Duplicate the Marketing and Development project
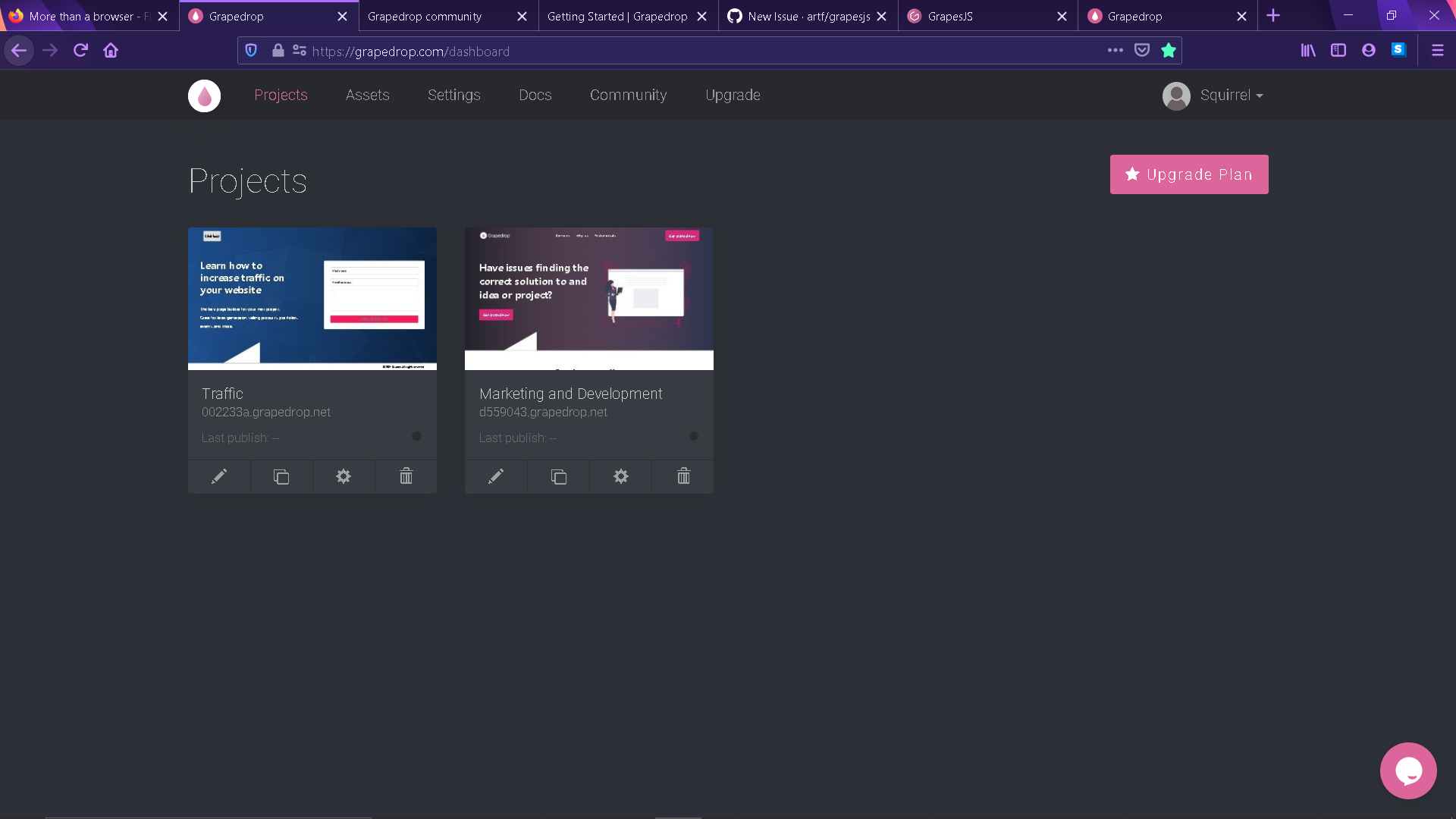Screen dimensions: 1456x819 pyautogui.click(x=558, y=476)
